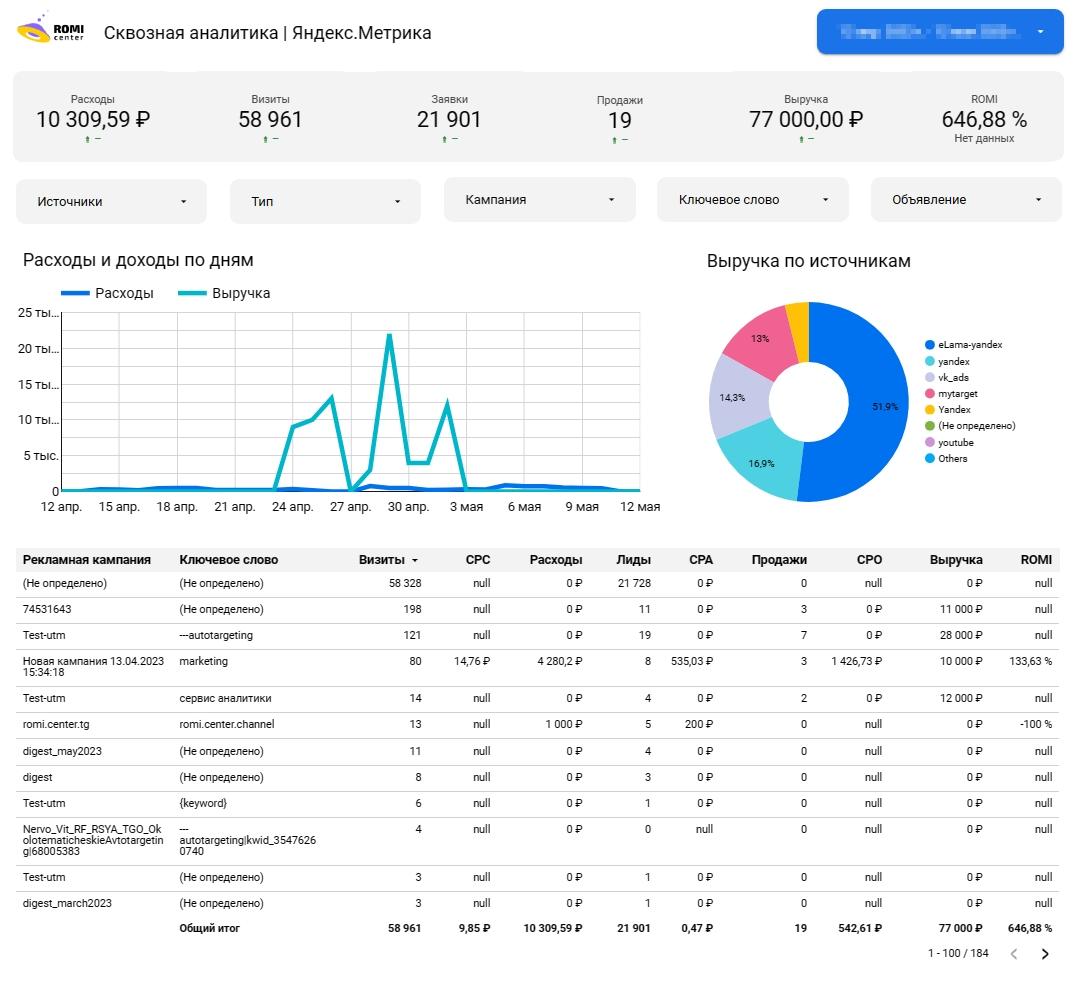Open the Кампания filter dropdown

539,200
